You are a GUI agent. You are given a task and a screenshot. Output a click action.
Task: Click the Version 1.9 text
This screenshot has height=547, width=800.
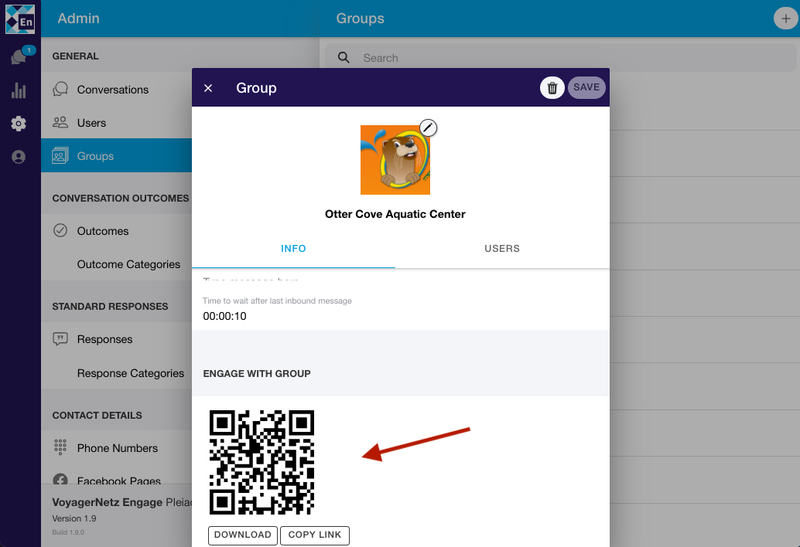point(74,518)
